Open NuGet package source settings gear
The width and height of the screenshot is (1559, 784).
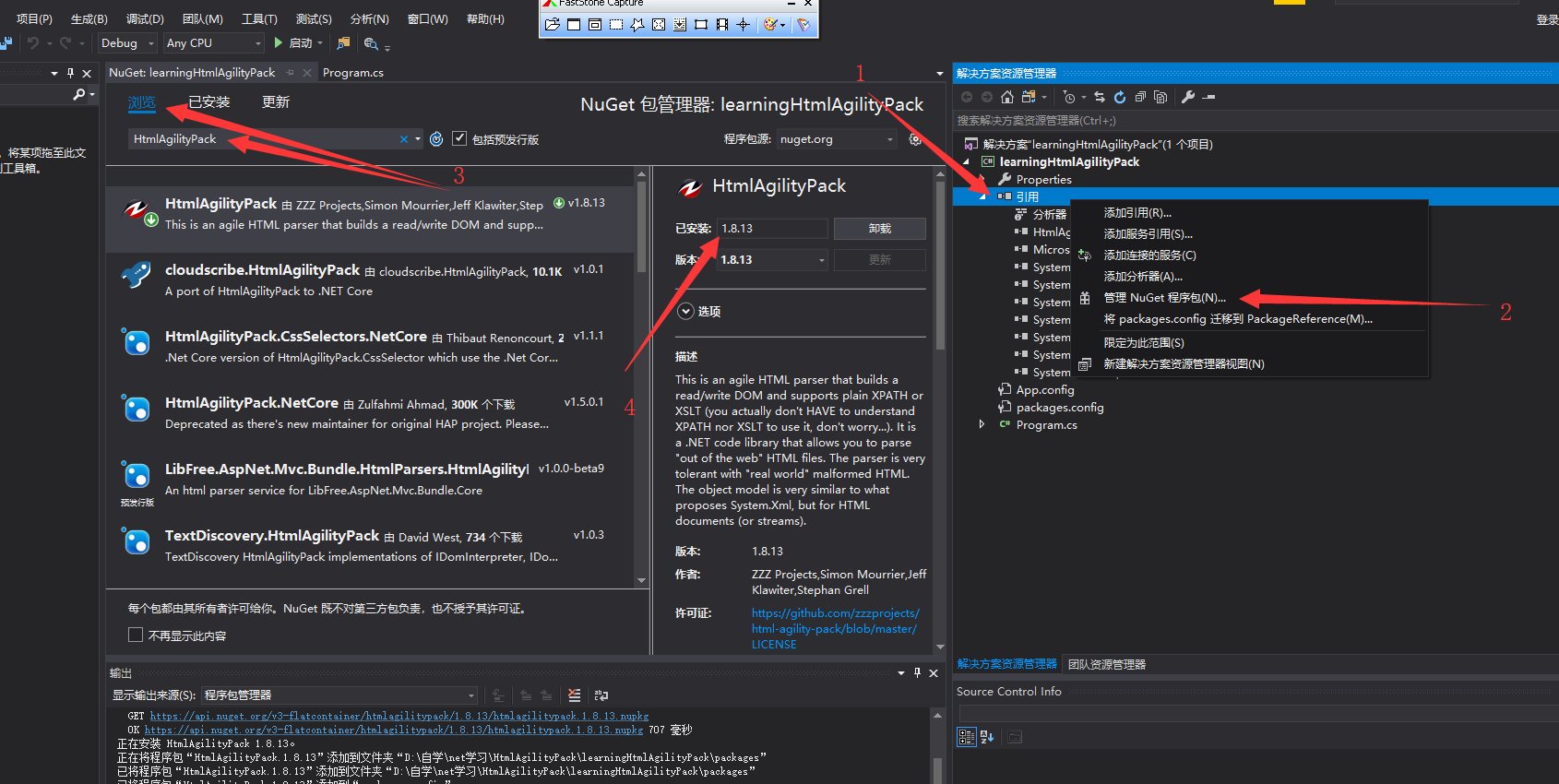915,139
